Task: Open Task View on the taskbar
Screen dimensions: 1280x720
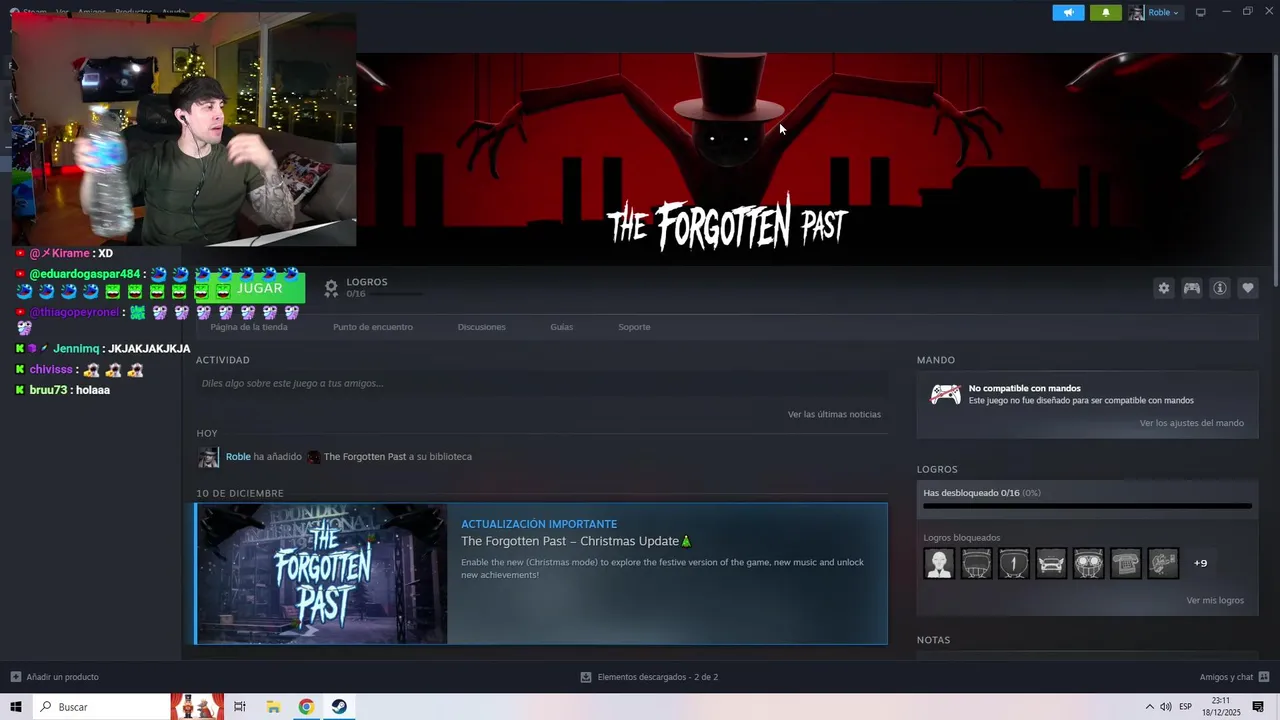Action: point(240,707)
